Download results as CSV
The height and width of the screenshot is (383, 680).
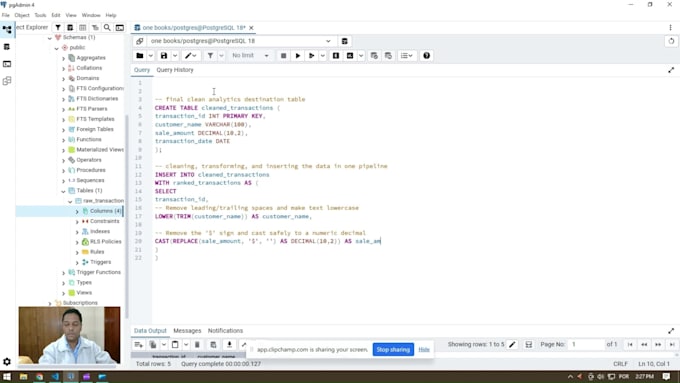pyautogui.click(x=229, y=344)
